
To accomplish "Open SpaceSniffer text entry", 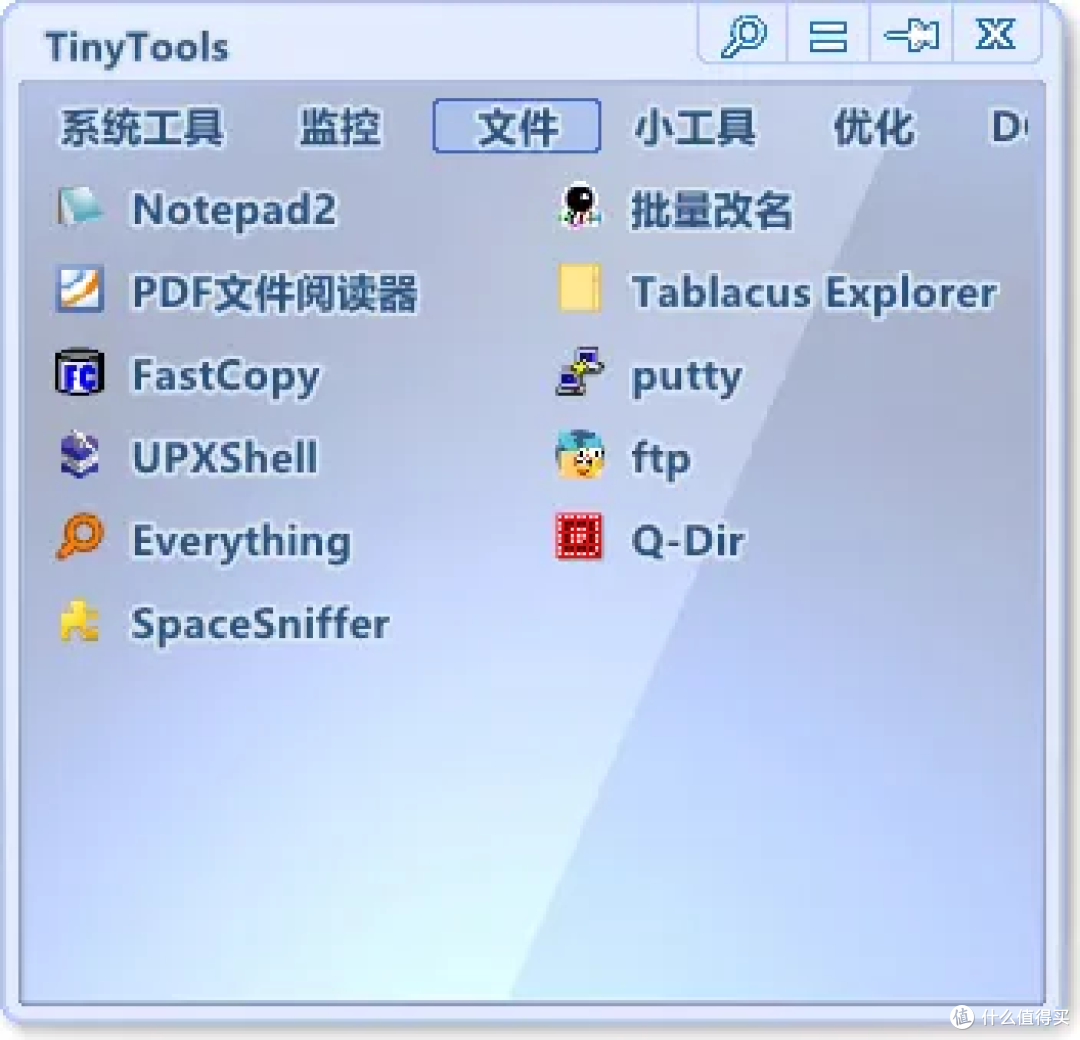I will click(260, 624).
